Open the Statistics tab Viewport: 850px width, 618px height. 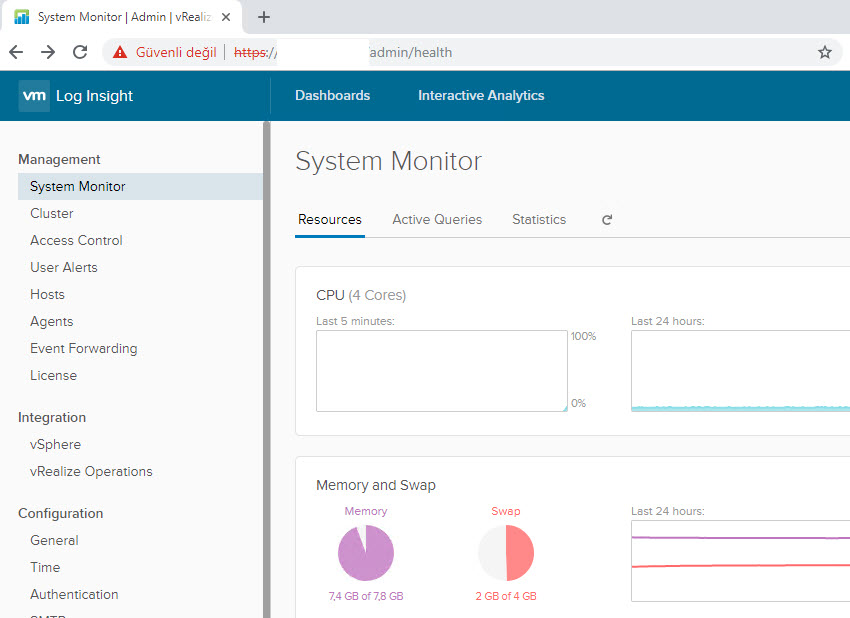pyautogui.click(x=539, y=220)
